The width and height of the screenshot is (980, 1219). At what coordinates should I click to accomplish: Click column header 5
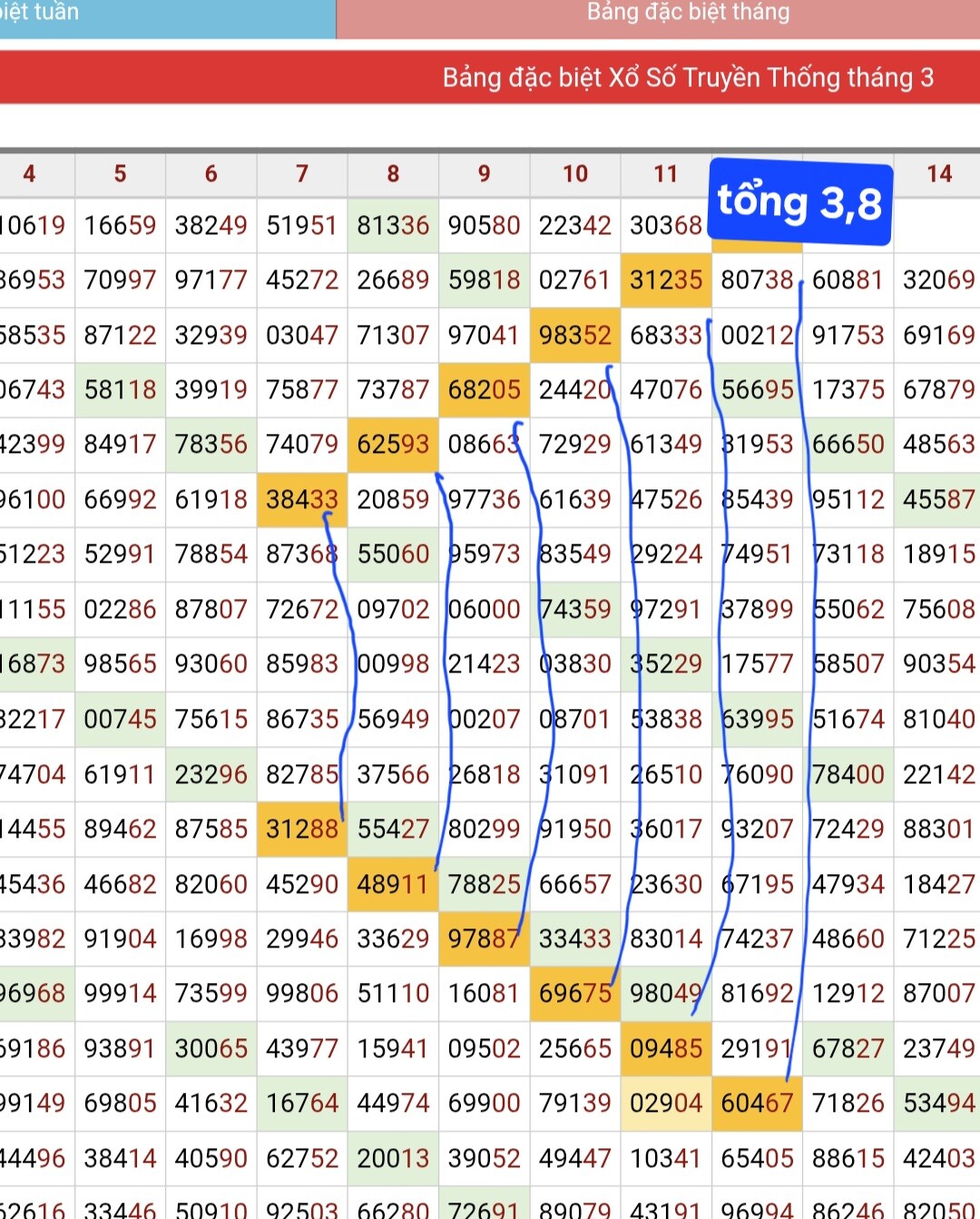[x=120, y=173]
